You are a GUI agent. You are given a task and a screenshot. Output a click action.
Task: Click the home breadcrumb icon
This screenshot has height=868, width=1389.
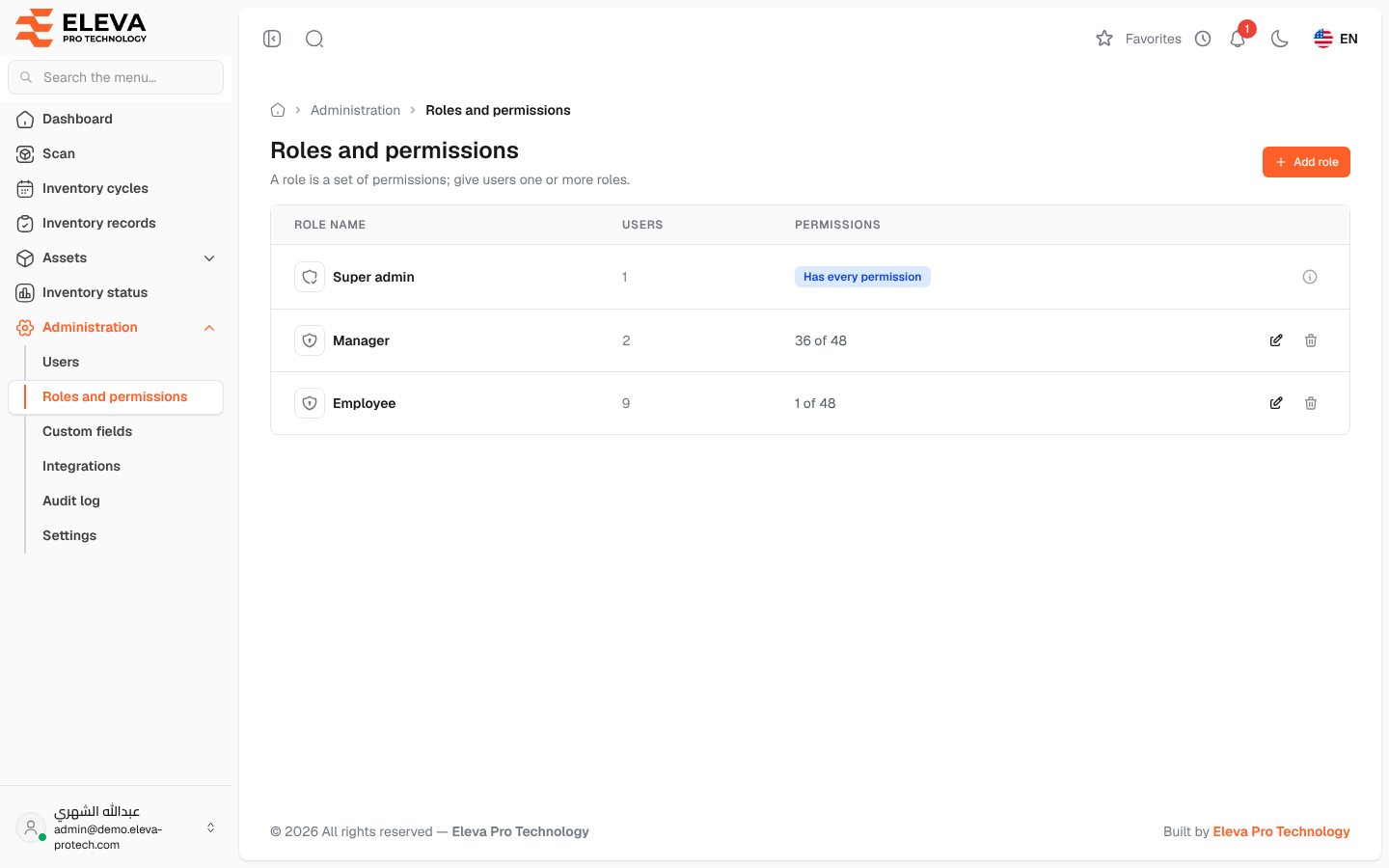tap(278, 110)
